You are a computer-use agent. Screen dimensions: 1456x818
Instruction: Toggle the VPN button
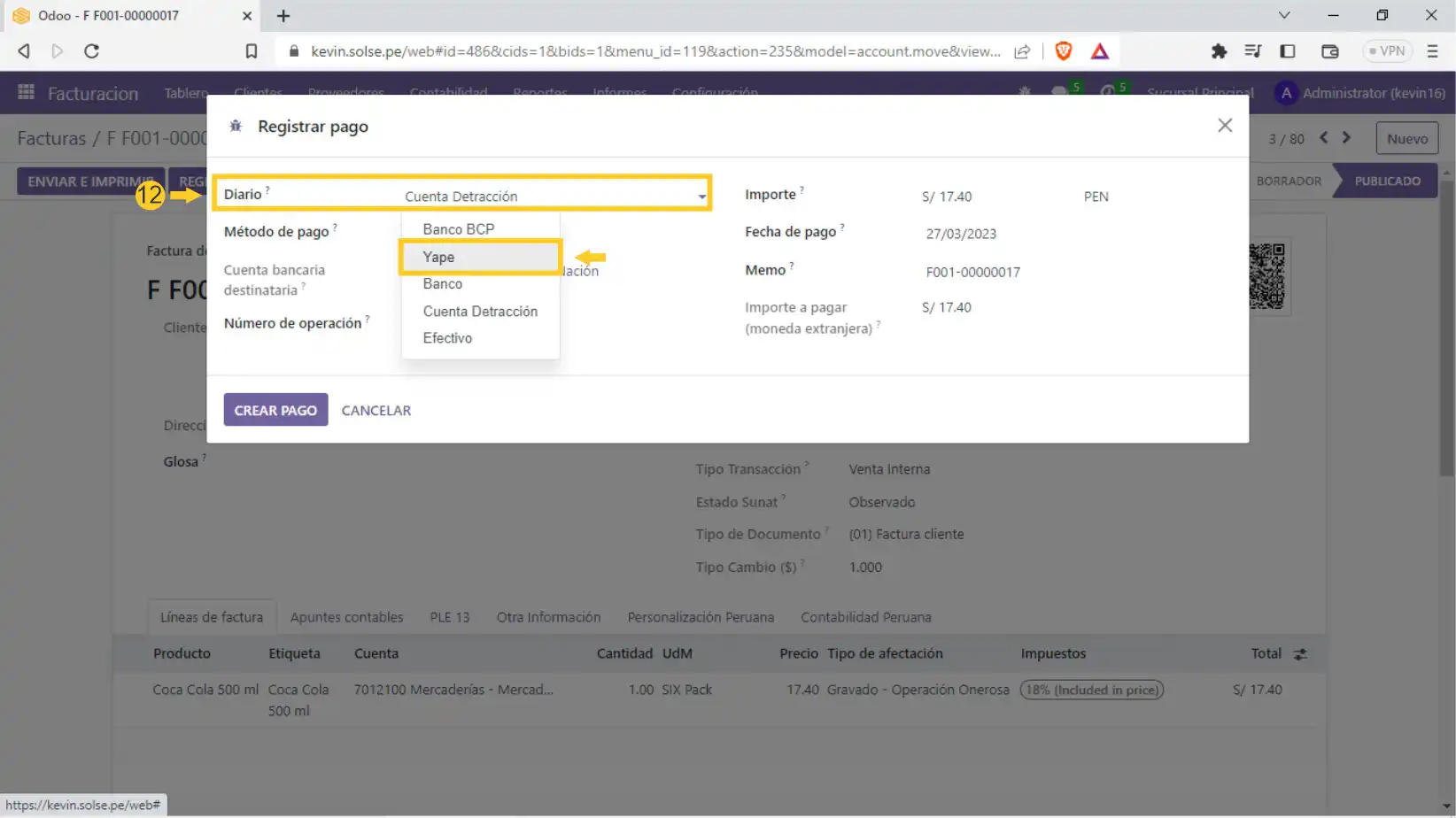[x=1387, y=51]
